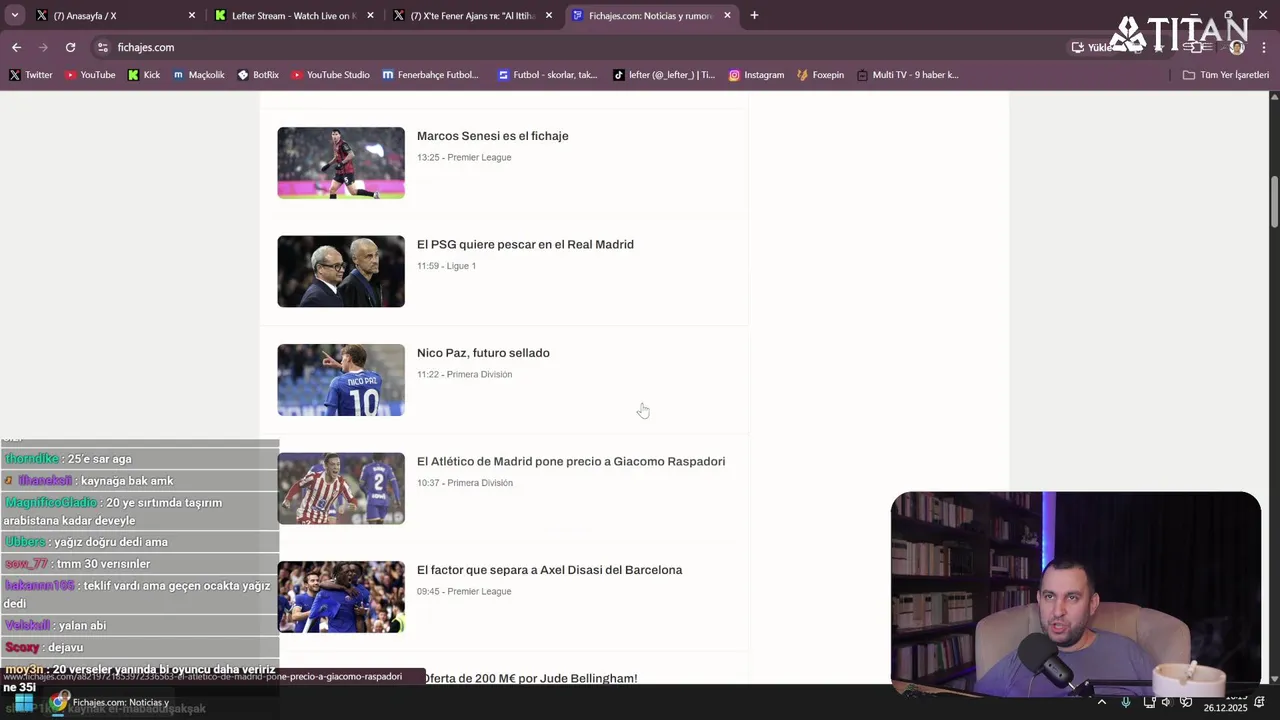This screenshot has width=1280, height=720.
Task: Show hidden system tray icons
Action: (1102, 702)
